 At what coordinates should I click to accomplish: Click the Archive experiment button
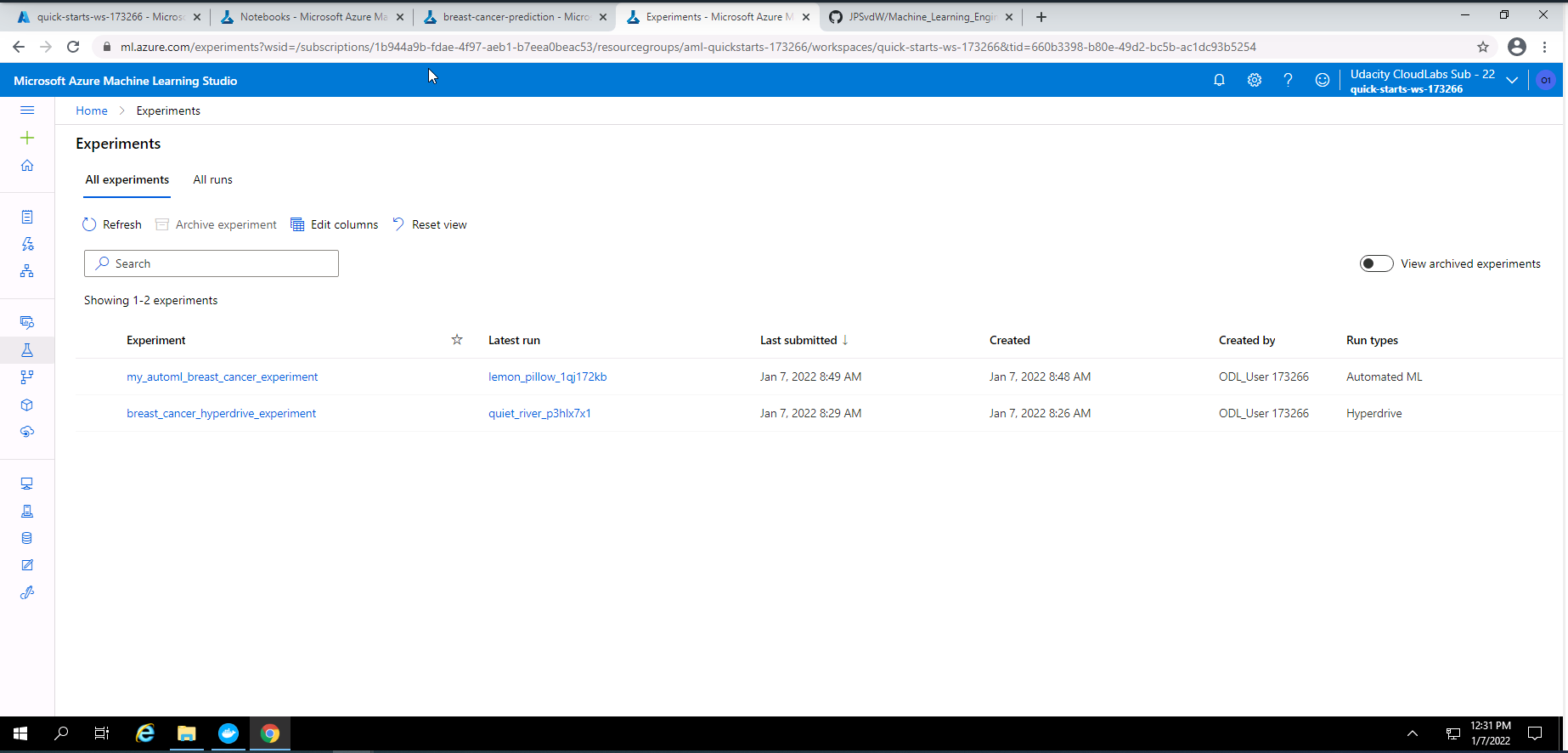click(216, 224)
